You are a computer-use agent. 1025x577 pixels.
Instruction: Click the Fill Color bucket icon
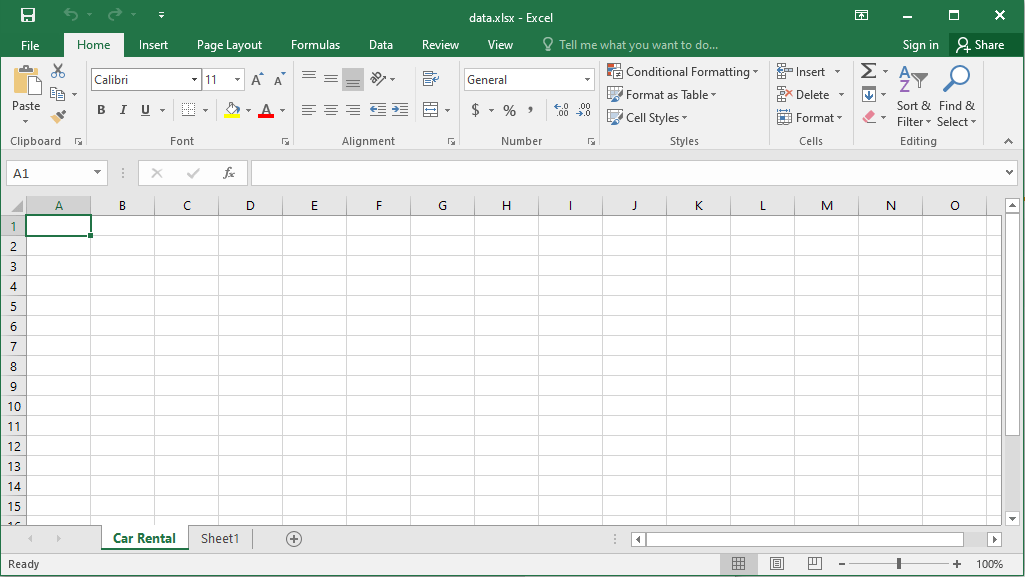pyautogui.click(x=232, y=110)
